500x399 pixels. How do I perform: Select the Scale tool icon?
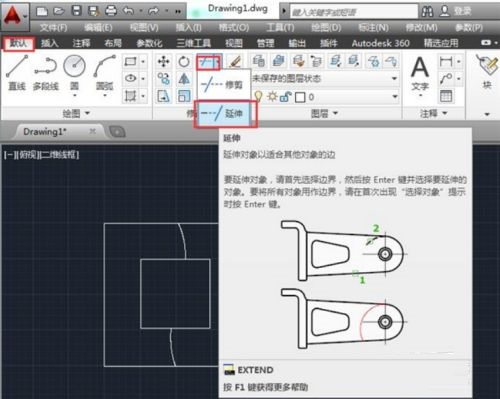184,96
